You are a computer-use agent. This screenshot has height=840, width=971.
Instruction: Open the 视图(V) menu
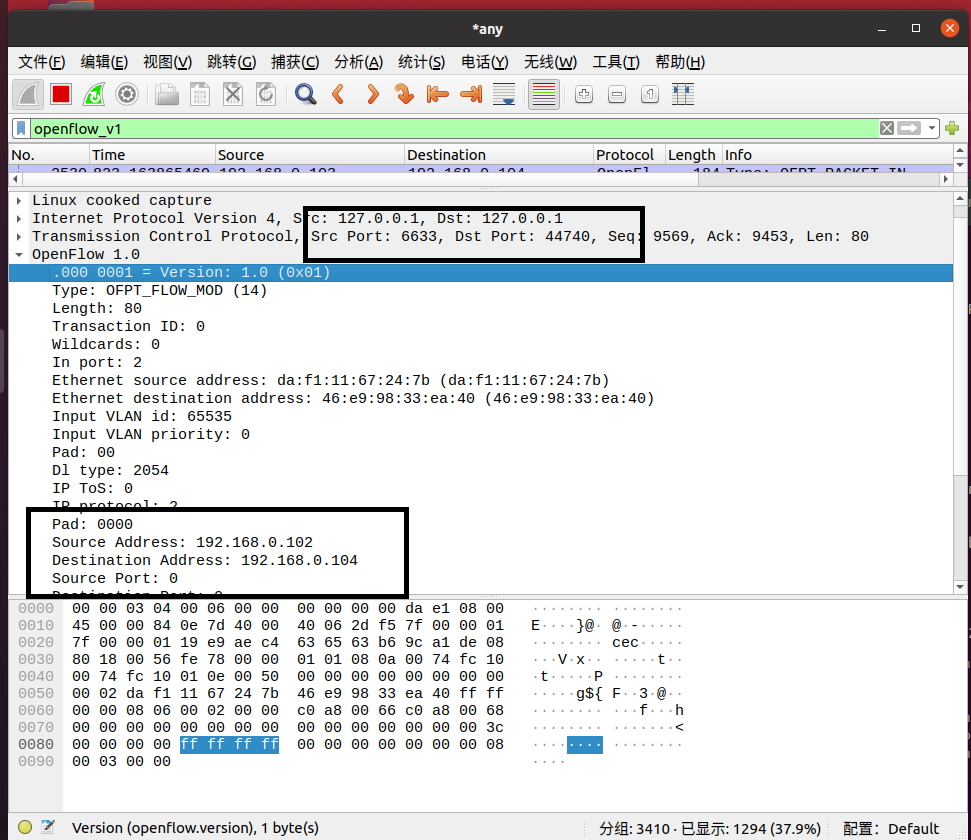[x=167, y=62]
